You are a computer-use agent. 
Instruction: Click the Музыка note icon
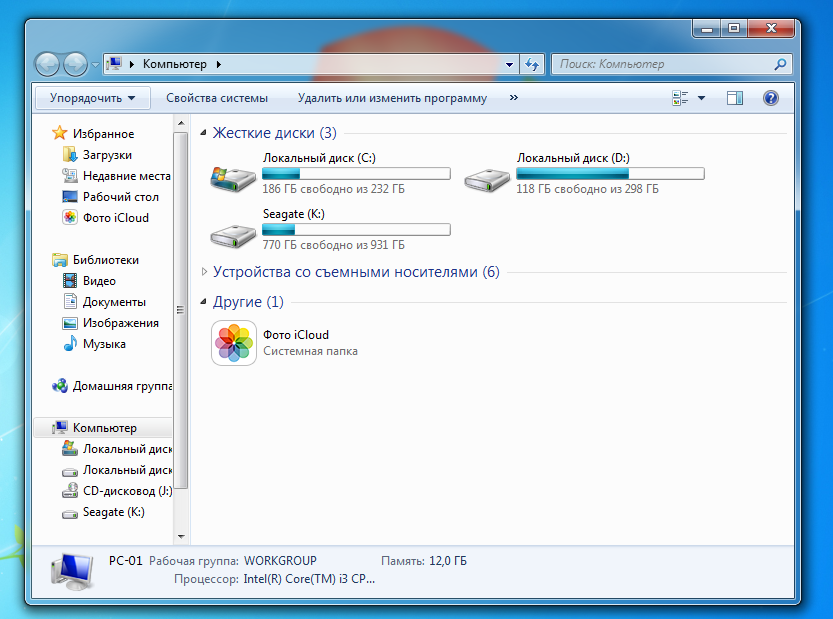[x=70, y=344]
